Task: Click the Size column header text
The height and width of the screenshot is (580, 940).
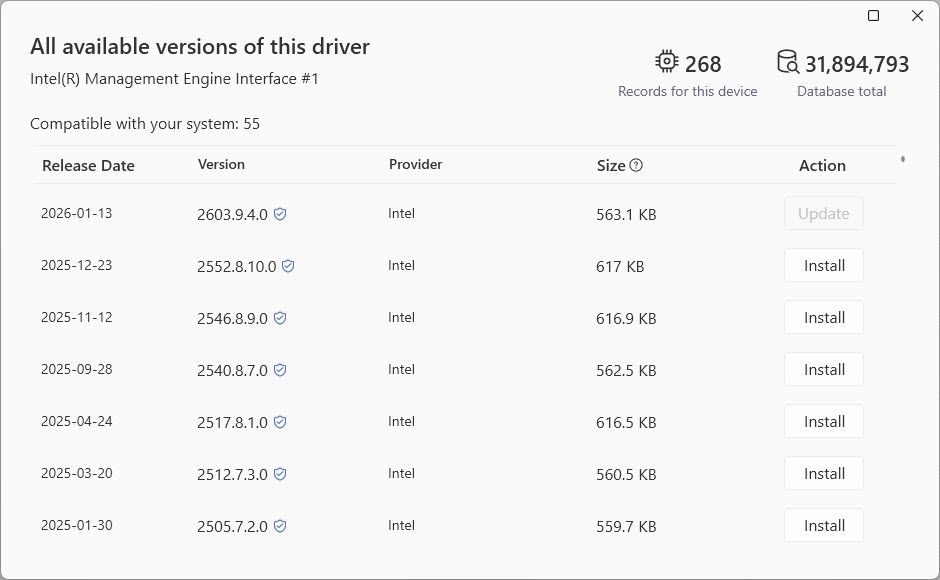Action: click(x=611, y=166)
